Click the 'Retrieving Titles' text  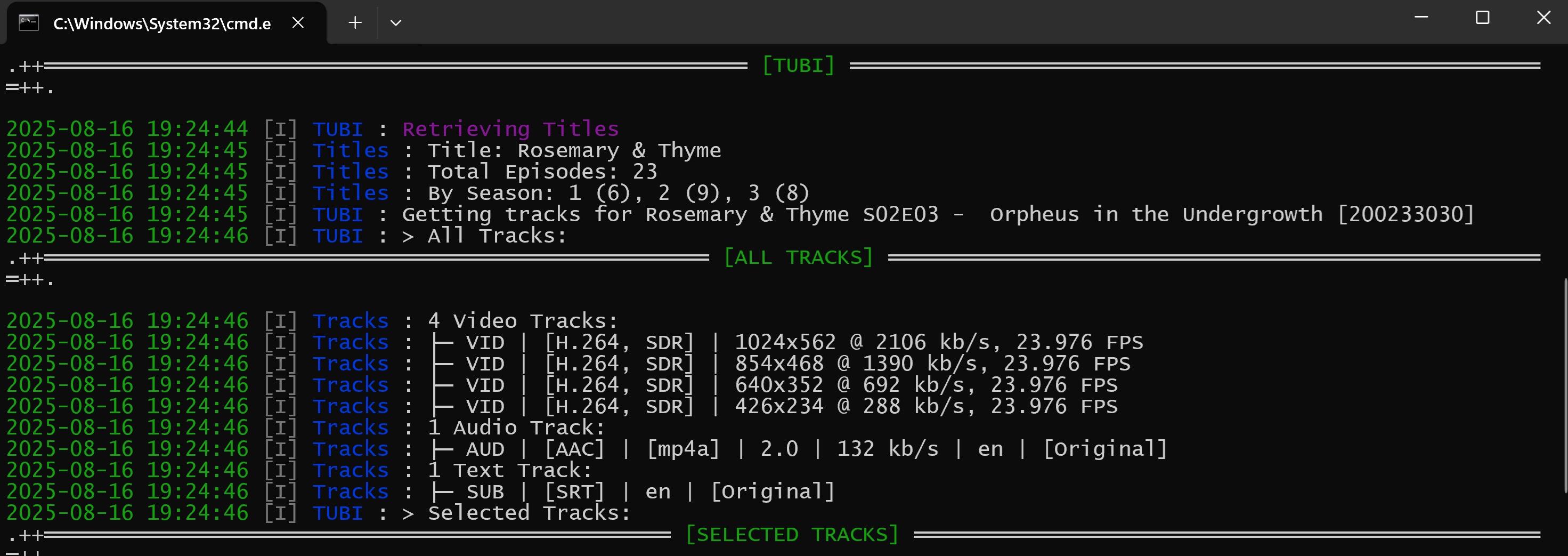[x=510, y=129]
